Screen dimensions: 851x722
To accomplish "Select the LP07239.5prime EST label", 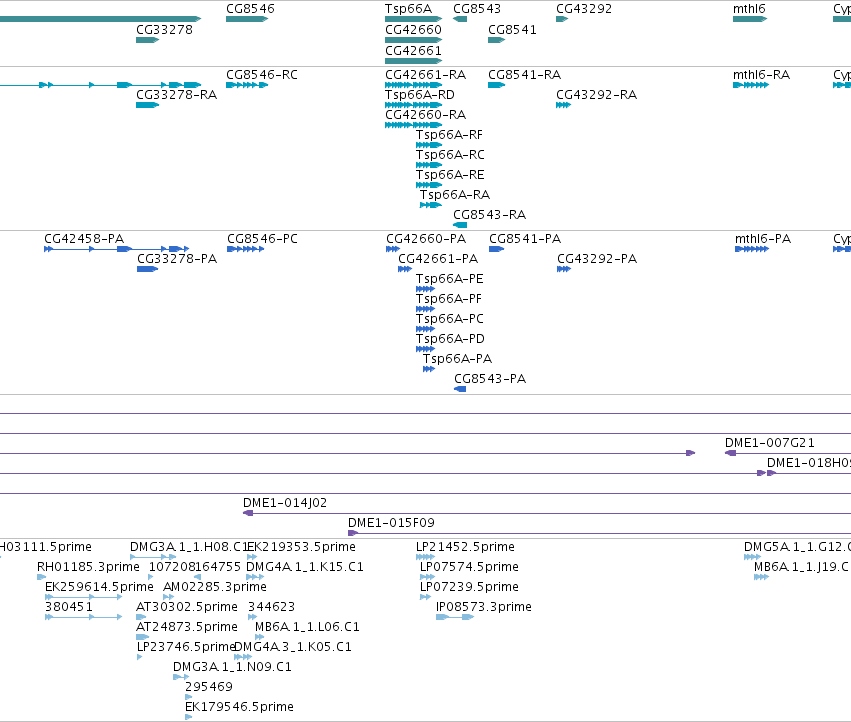I will 469,587.
